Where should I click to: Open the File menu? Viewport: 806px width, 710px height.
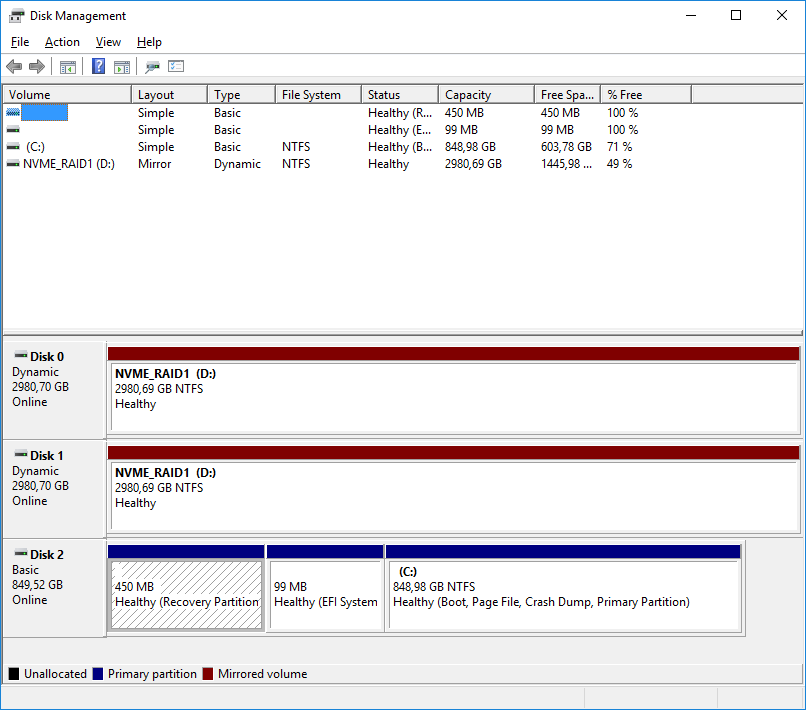[20, 42]
